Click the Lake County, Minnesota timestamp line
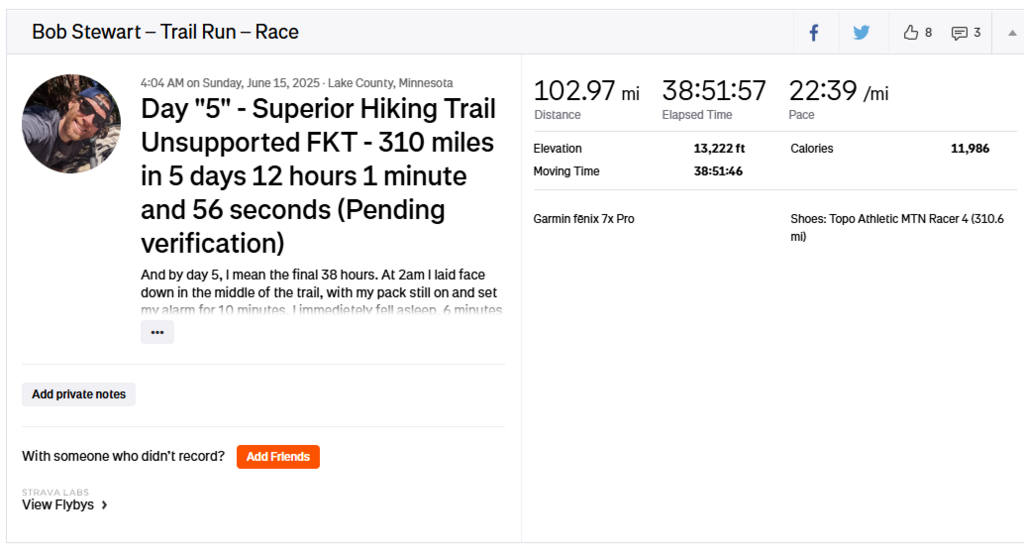1024x556 pixels. 297,83
